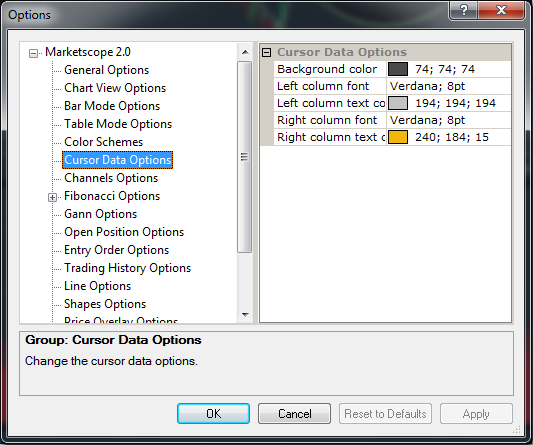Select General Options in the tree
The width and height of the screenshot is (533, 445).
click(106, 70)
